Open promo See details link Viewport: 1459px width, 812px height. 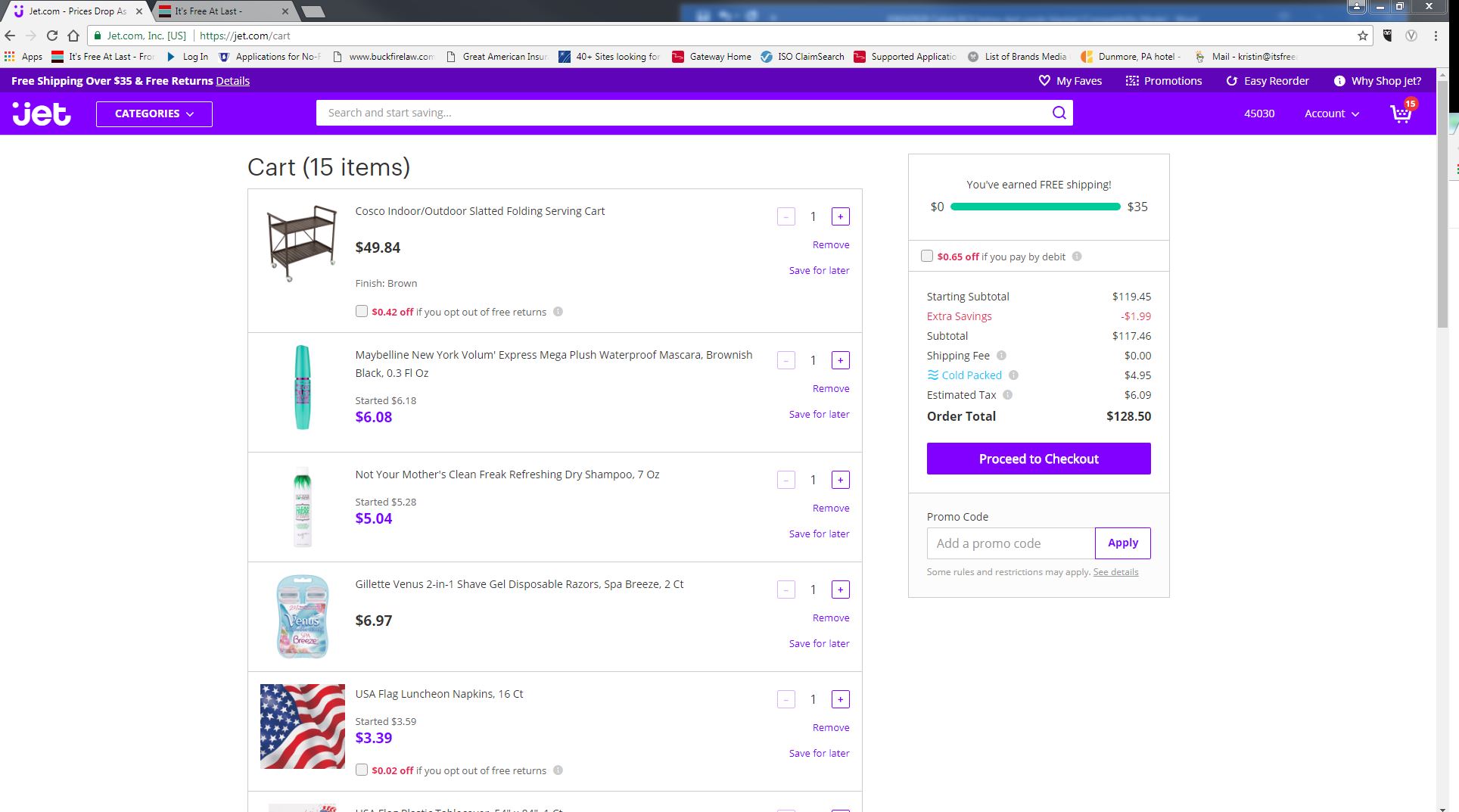[x=1115, y=572]
